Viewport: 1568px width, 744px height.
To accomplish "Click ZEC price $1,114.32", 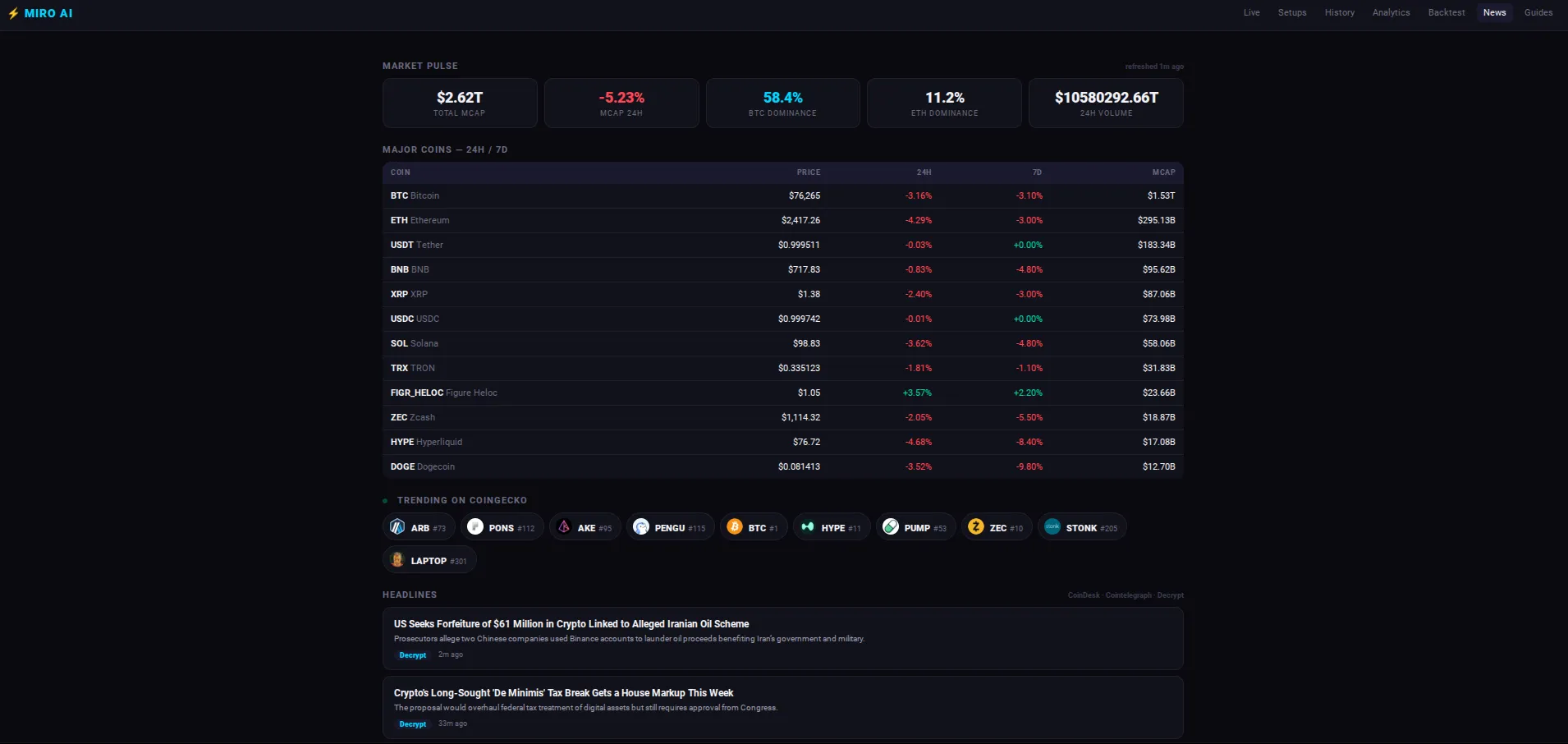I will click(x=800, y=417).
